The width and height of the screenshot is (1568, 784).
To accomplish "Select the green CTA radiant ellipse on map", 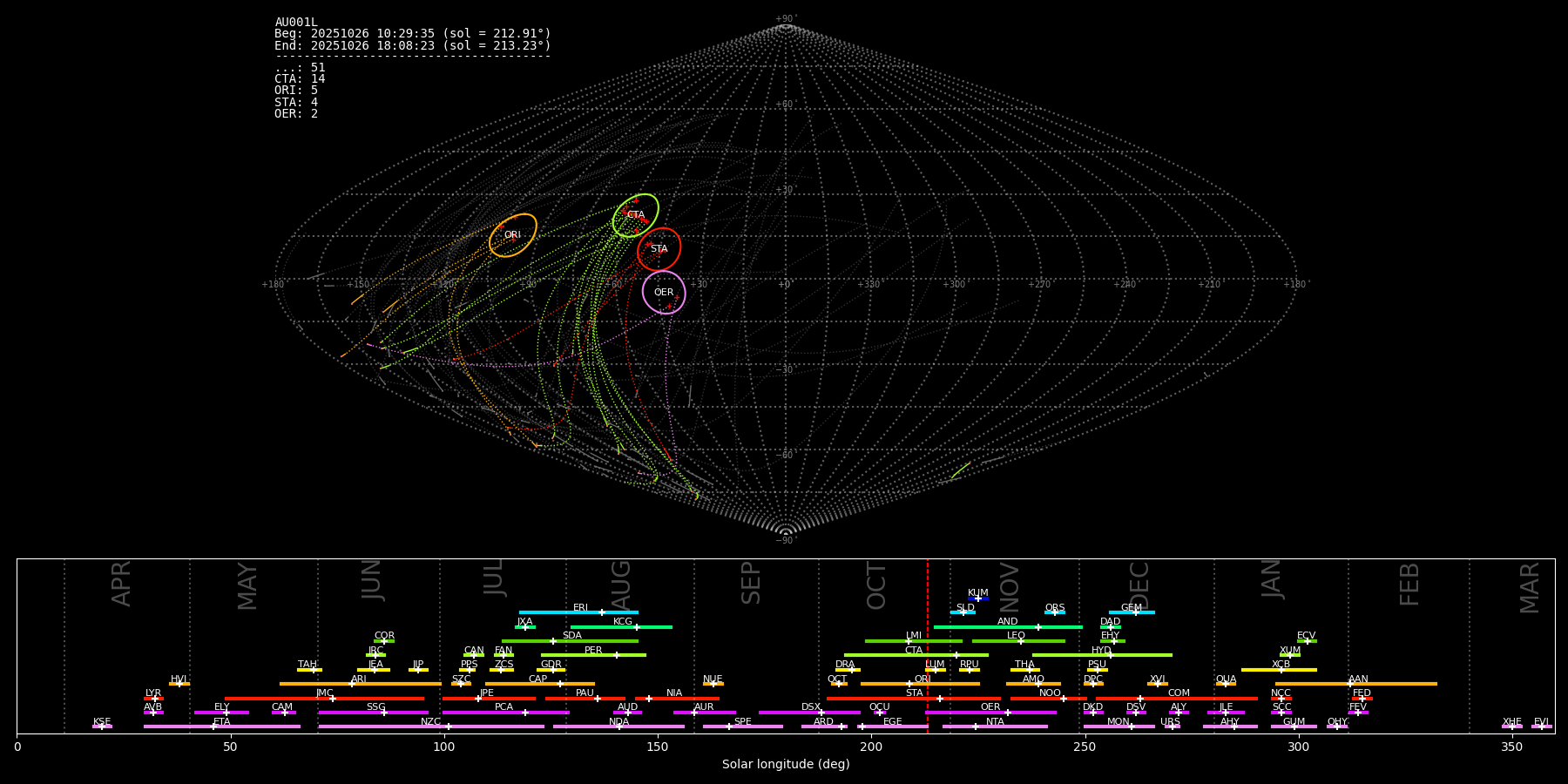I will point(636,215).
